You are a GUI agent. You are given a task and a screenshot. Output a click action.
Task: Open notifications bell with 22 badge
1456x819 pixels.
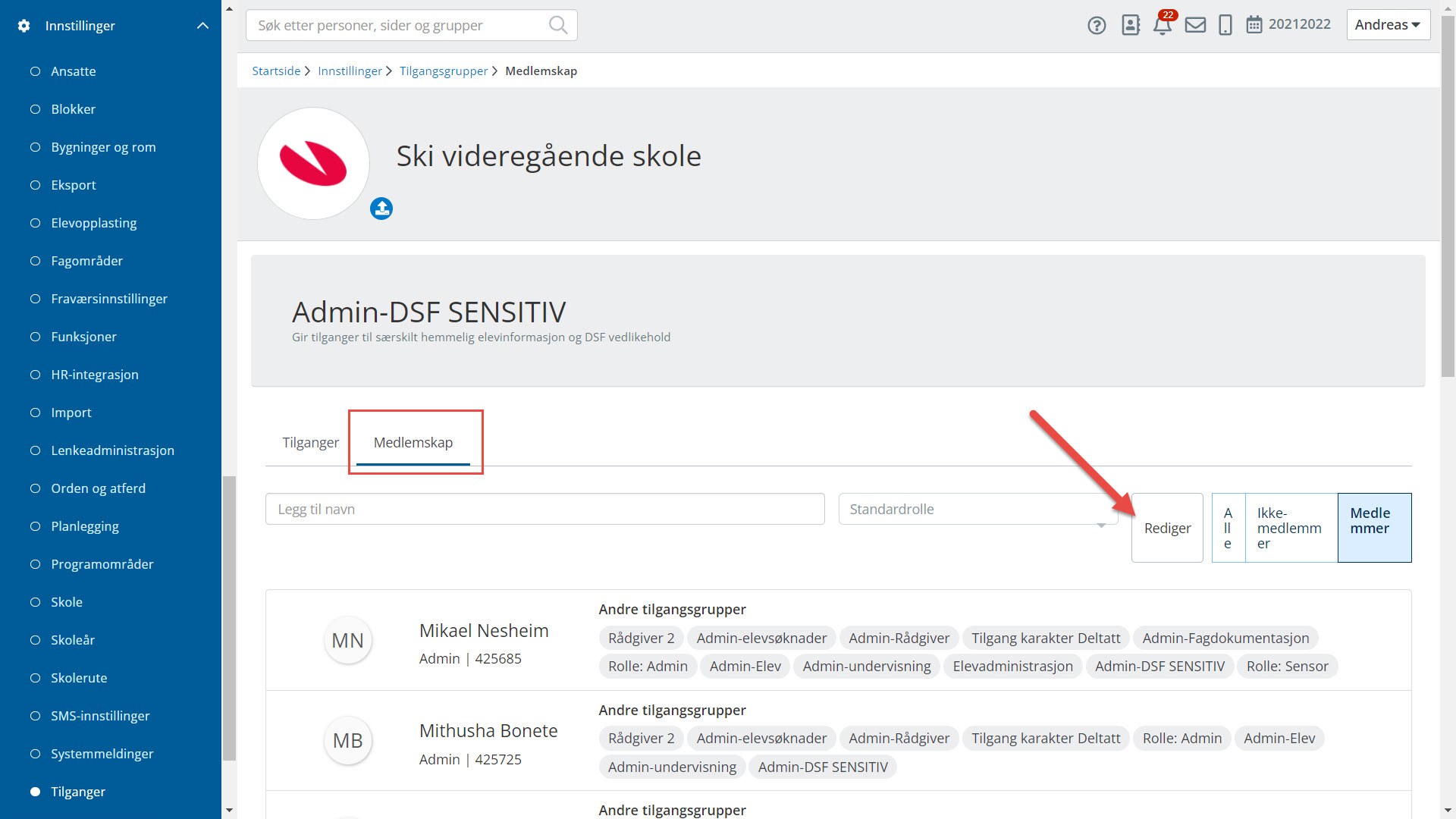[x=1163, y=24]
